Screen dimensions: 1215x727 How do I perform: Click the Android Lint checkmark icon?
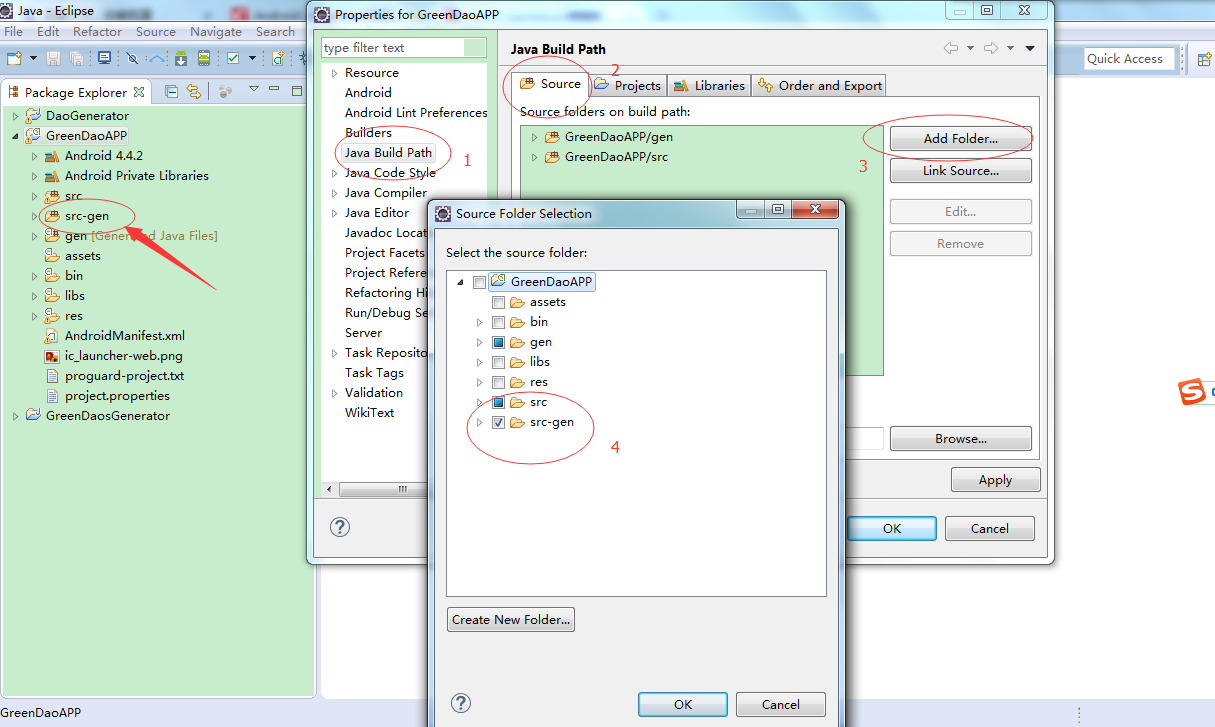click(233, 58)
